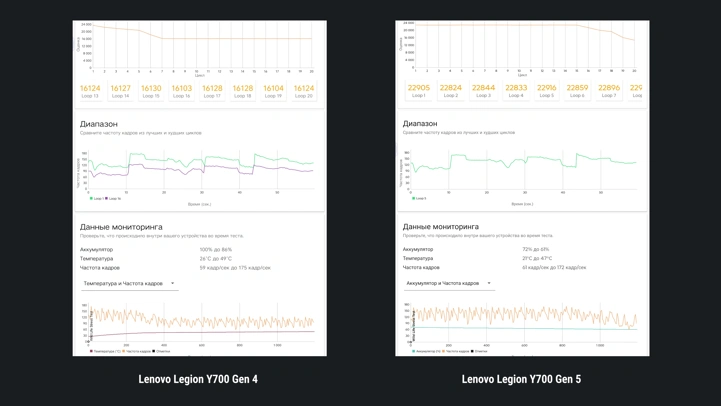Toggle 'Температура (°C)' legend in Gen 4 monitoring chart
Image resolution: width=721 pixels, height=406 pixels.
point(105,351)
